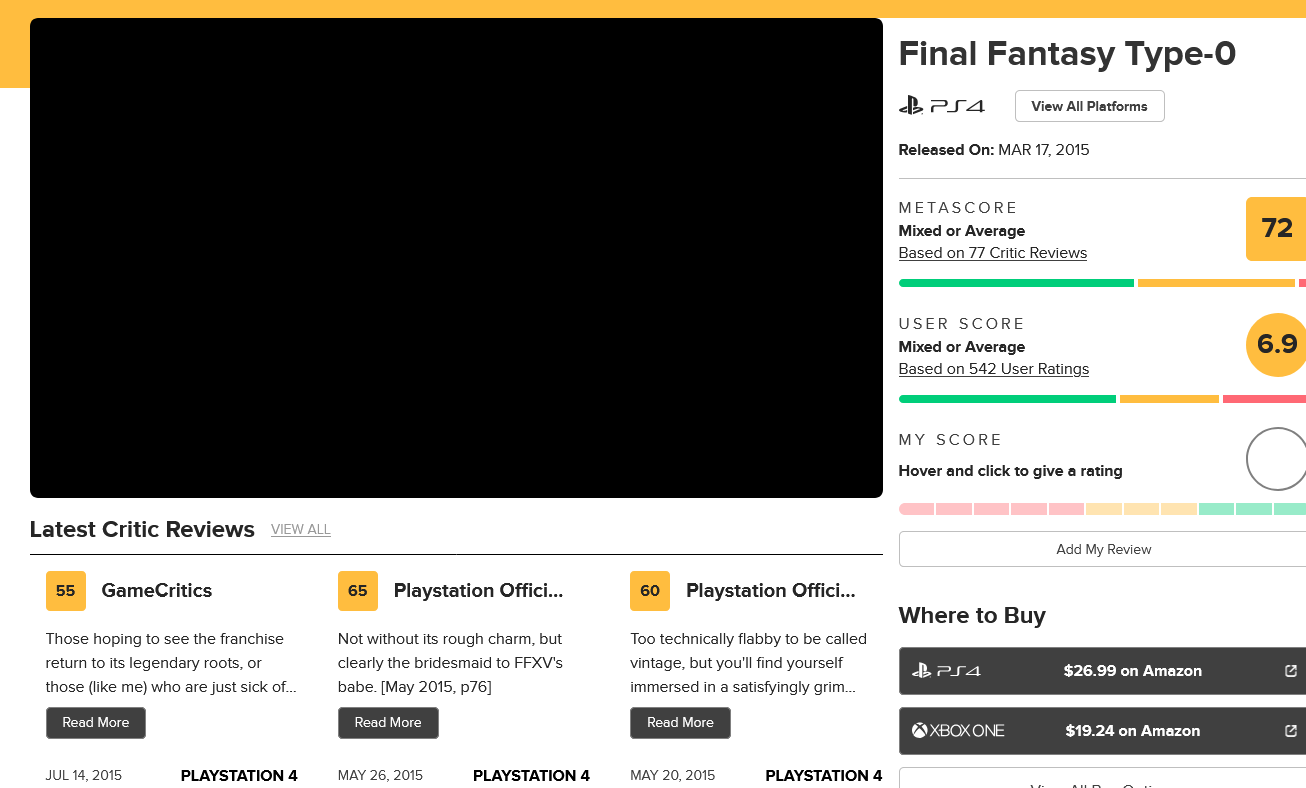Click the 65 review score badge
Viewport: 1306px width, 788px height.
click(358, 591)
